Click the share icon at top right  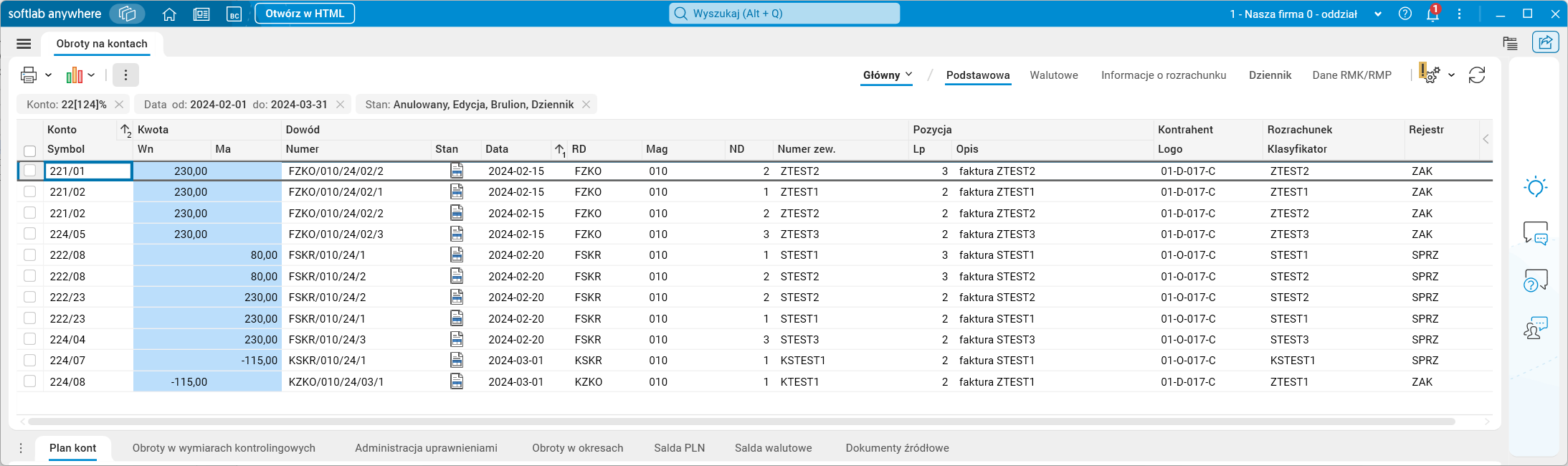click(1545, 42)
